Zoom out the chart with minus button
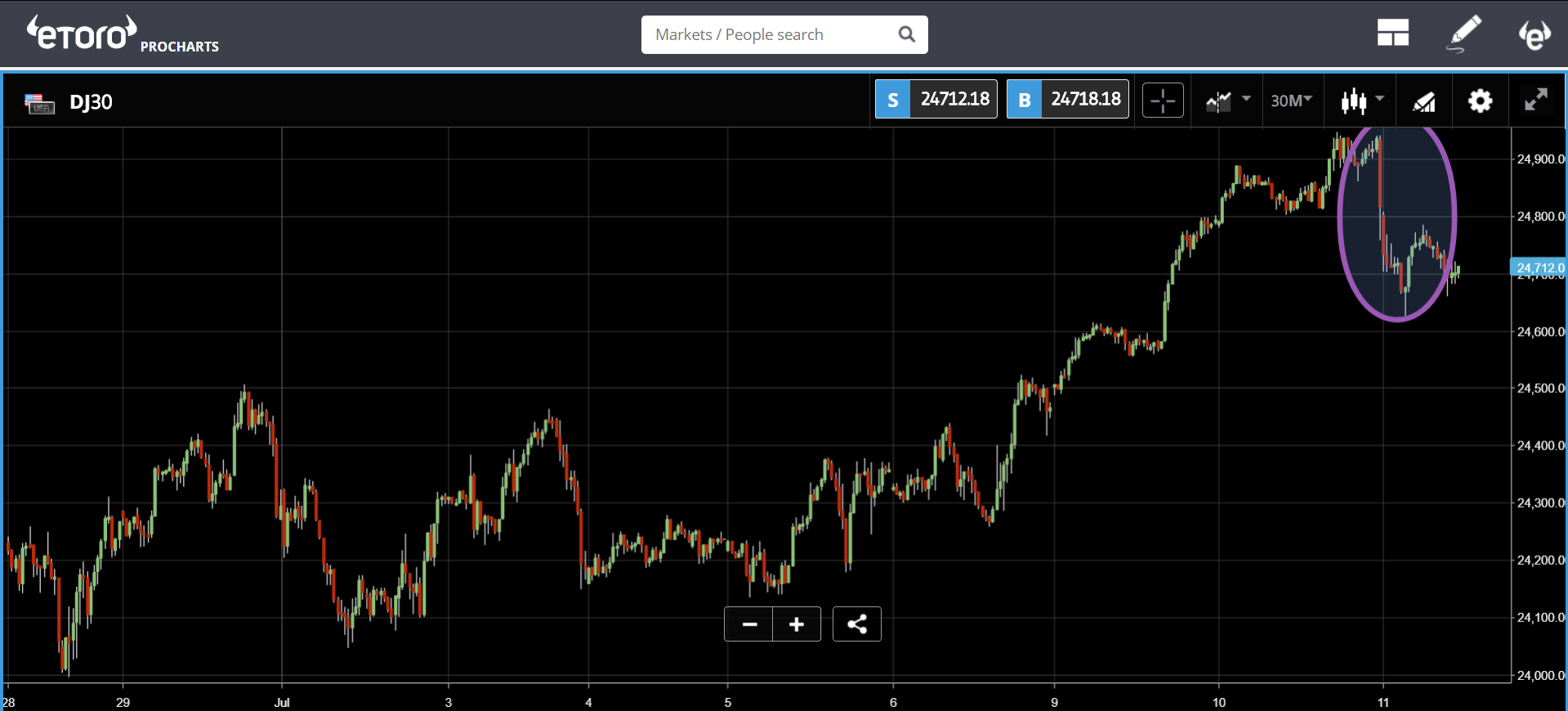Image resolution: width=1568 pixels, height=711 pixels. (748, 624)
